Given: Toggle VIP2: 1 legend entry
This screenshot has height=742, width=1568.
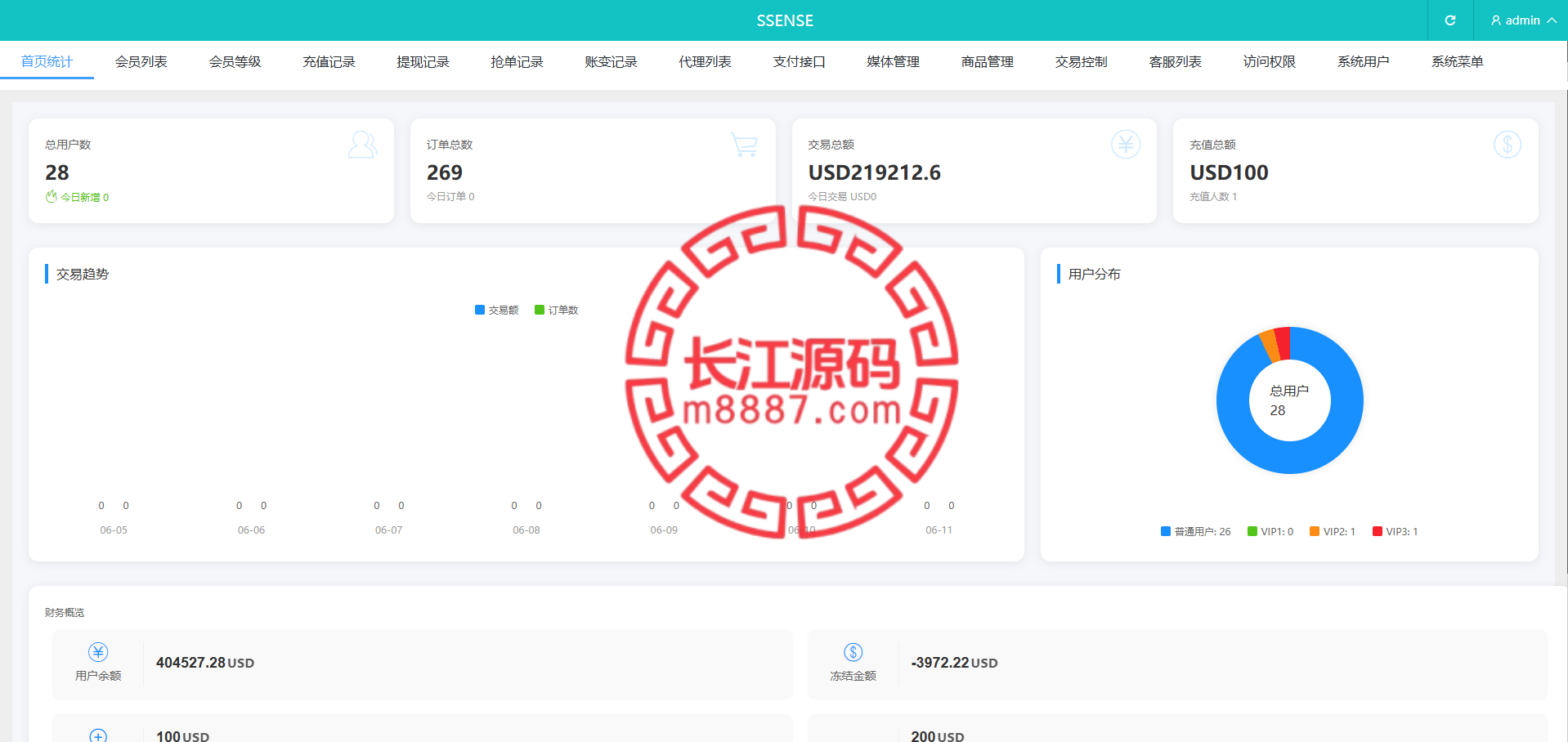Looking at the screenshot, I should (1333, 531).
